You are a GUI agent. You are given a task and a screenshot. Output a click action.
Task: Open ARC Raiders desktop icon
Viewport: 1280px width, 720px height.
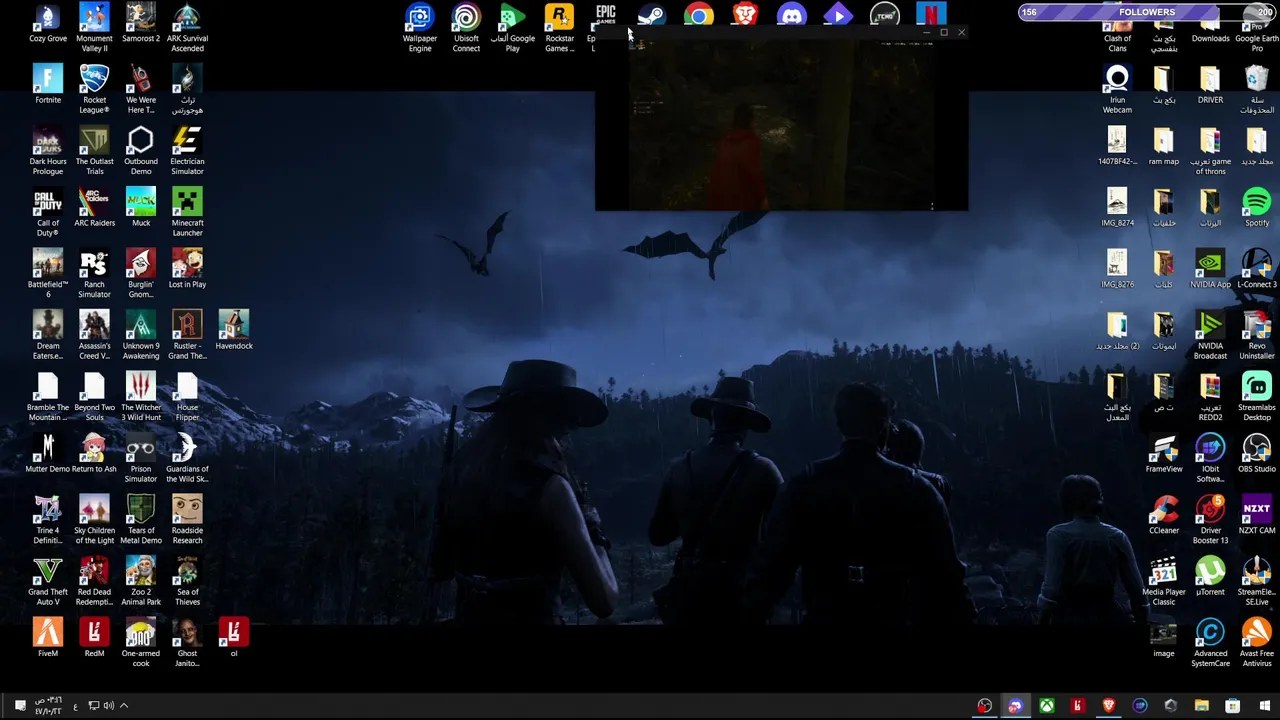point(94,208)
